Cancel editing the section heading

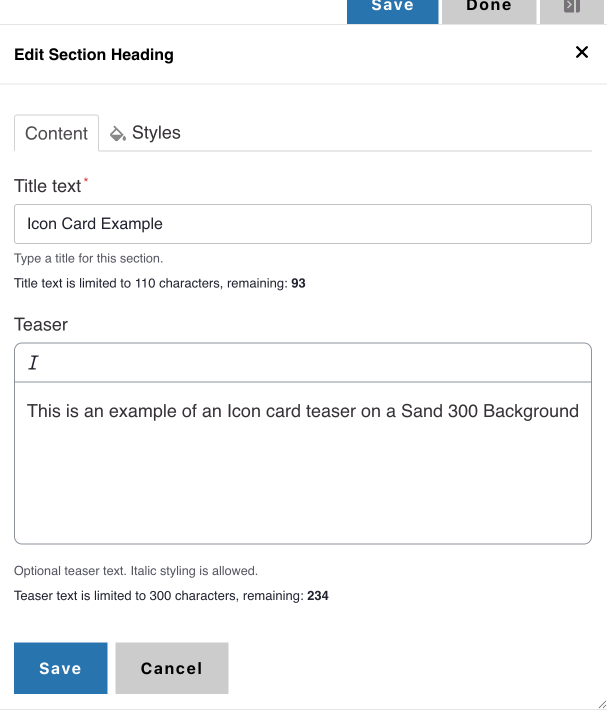pos(172,668)
